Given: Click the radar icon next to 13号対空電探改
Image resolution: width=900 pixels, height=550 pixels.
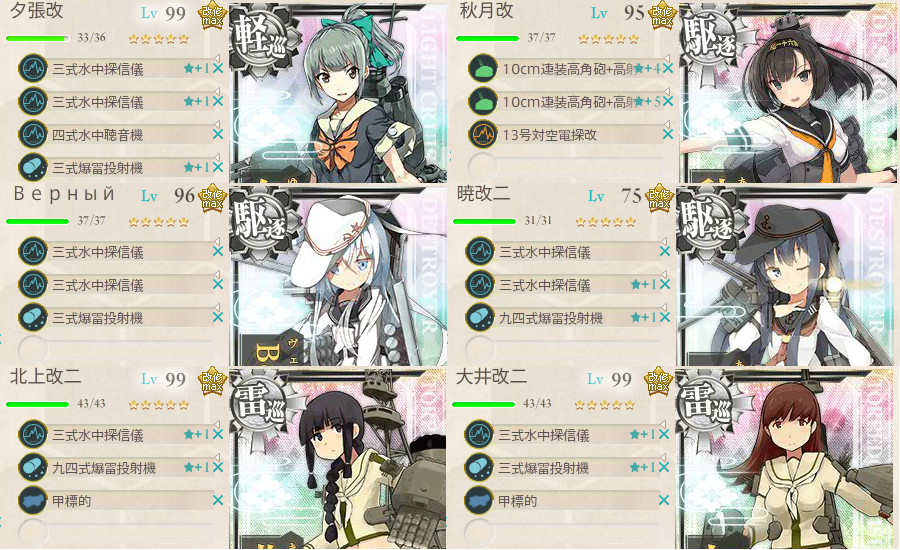Looking at the screenshot, I should [482, 134].
